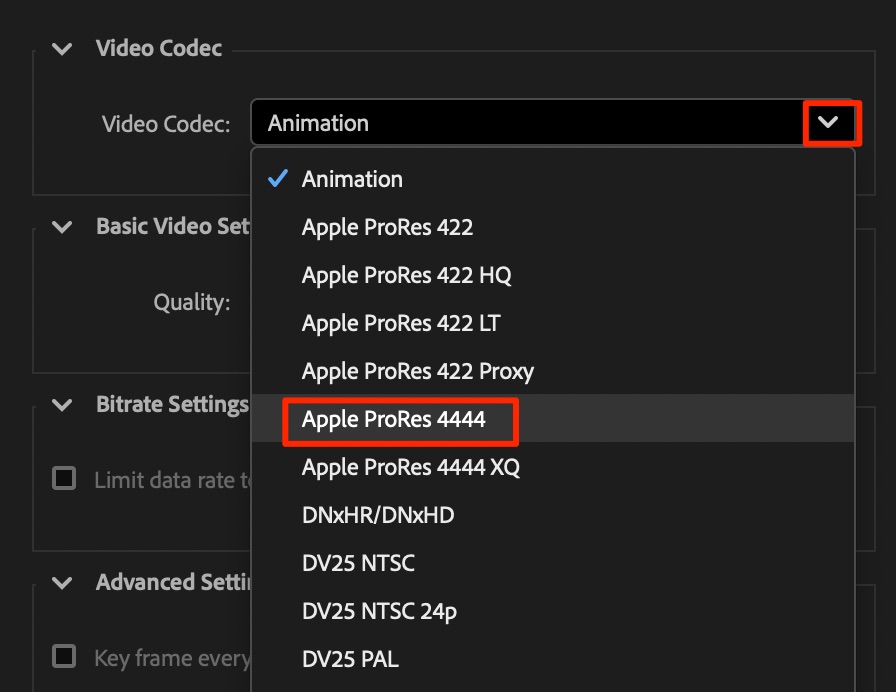Toggle the Key frame every checkbox
This screenshot has width=896, height=692.
64,657
